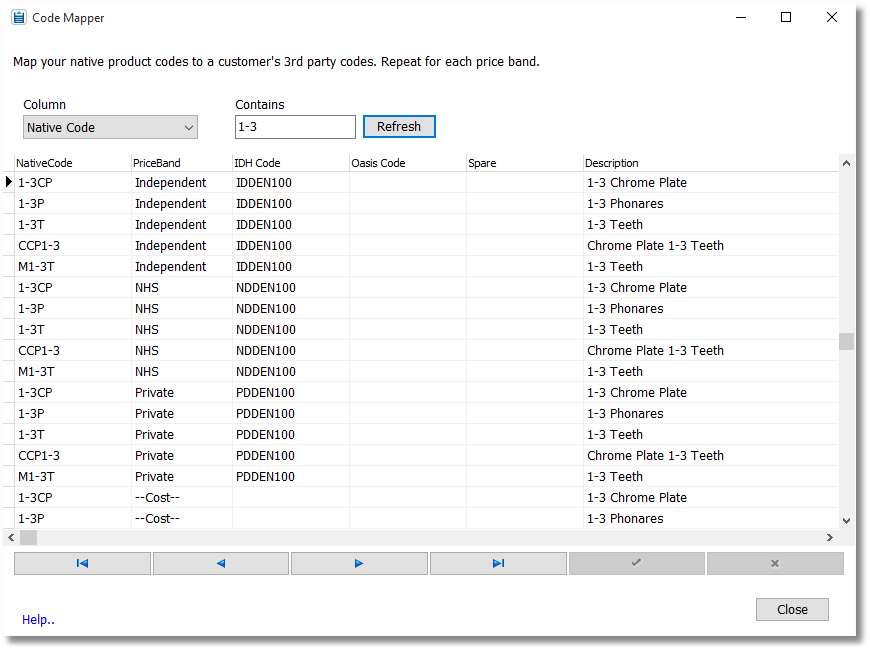Click the Description column header
Image resolution: width=870 pixels, height=650 pixels.
614,162
